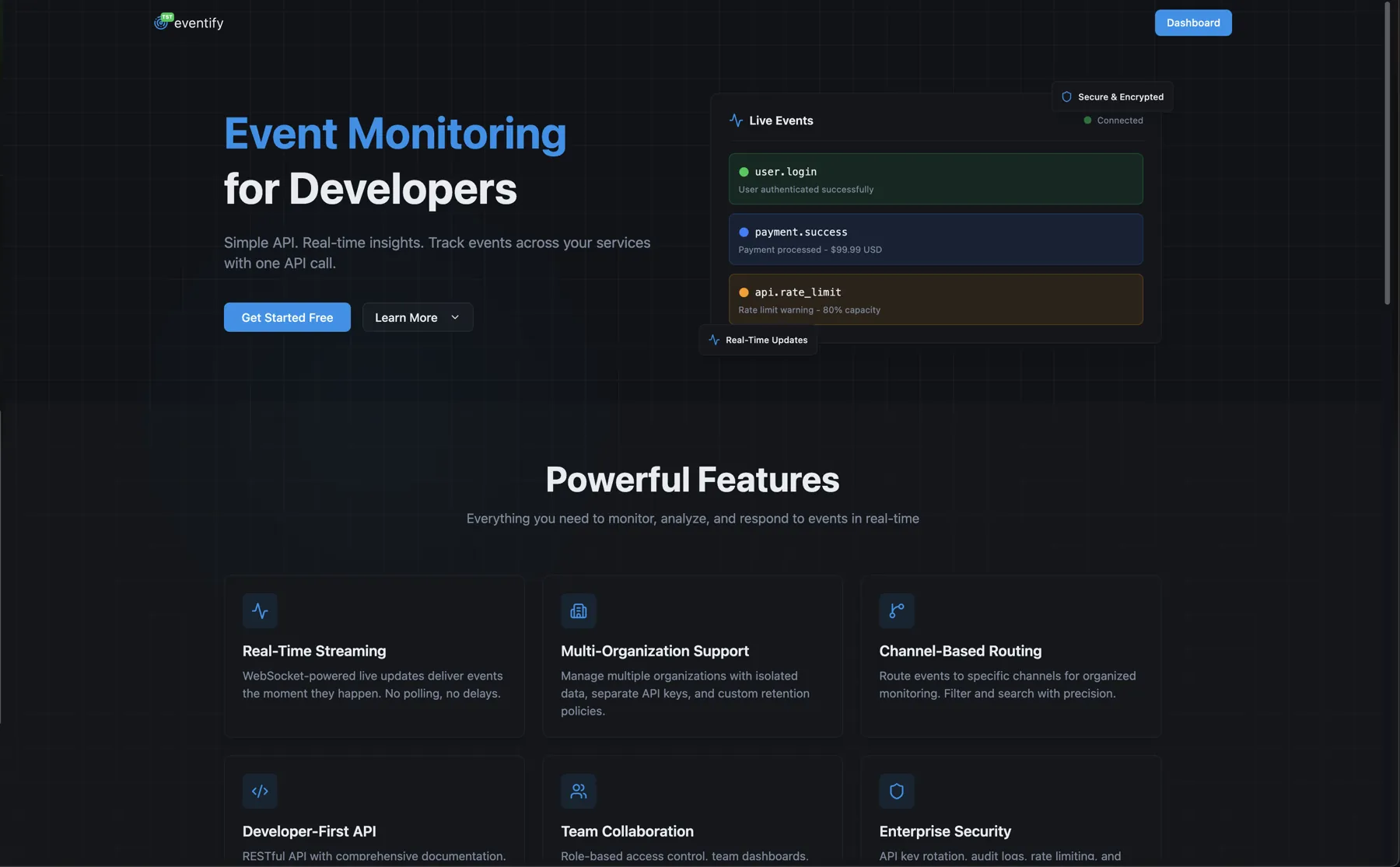Click the Team Collaboration users icon

coord(579,792)
